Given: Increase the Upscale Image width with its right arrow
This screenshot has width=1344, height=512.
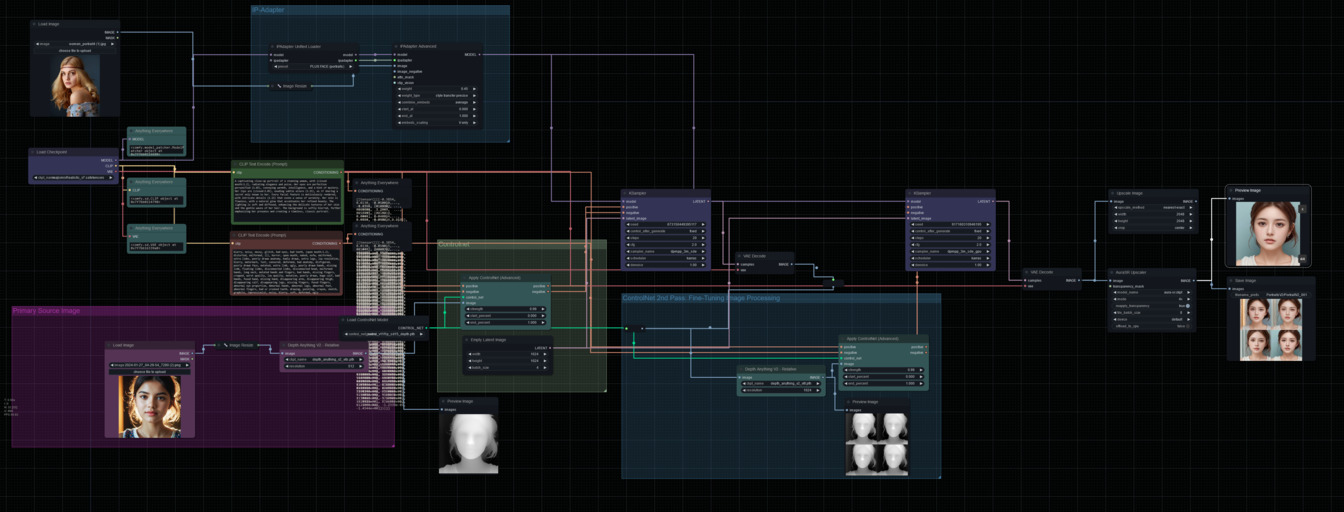Looking at the screenshot, I should click(x=1190, y=214).
